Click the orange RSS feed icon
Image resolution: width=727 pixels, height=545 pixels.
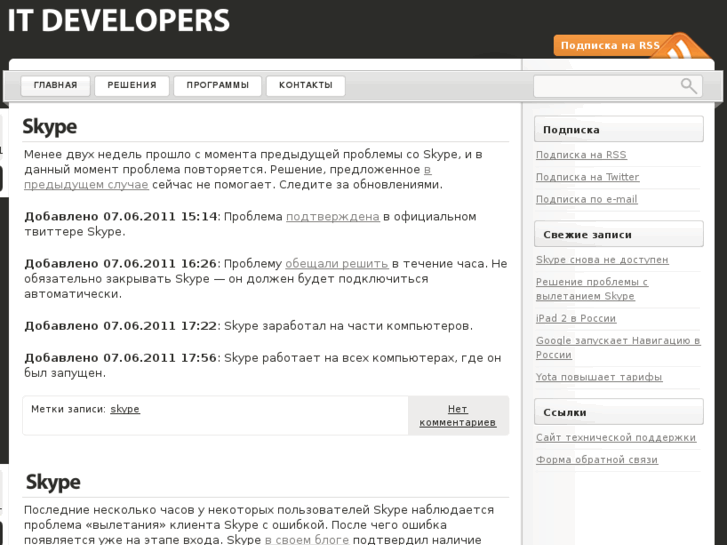[x=680, y=47]
